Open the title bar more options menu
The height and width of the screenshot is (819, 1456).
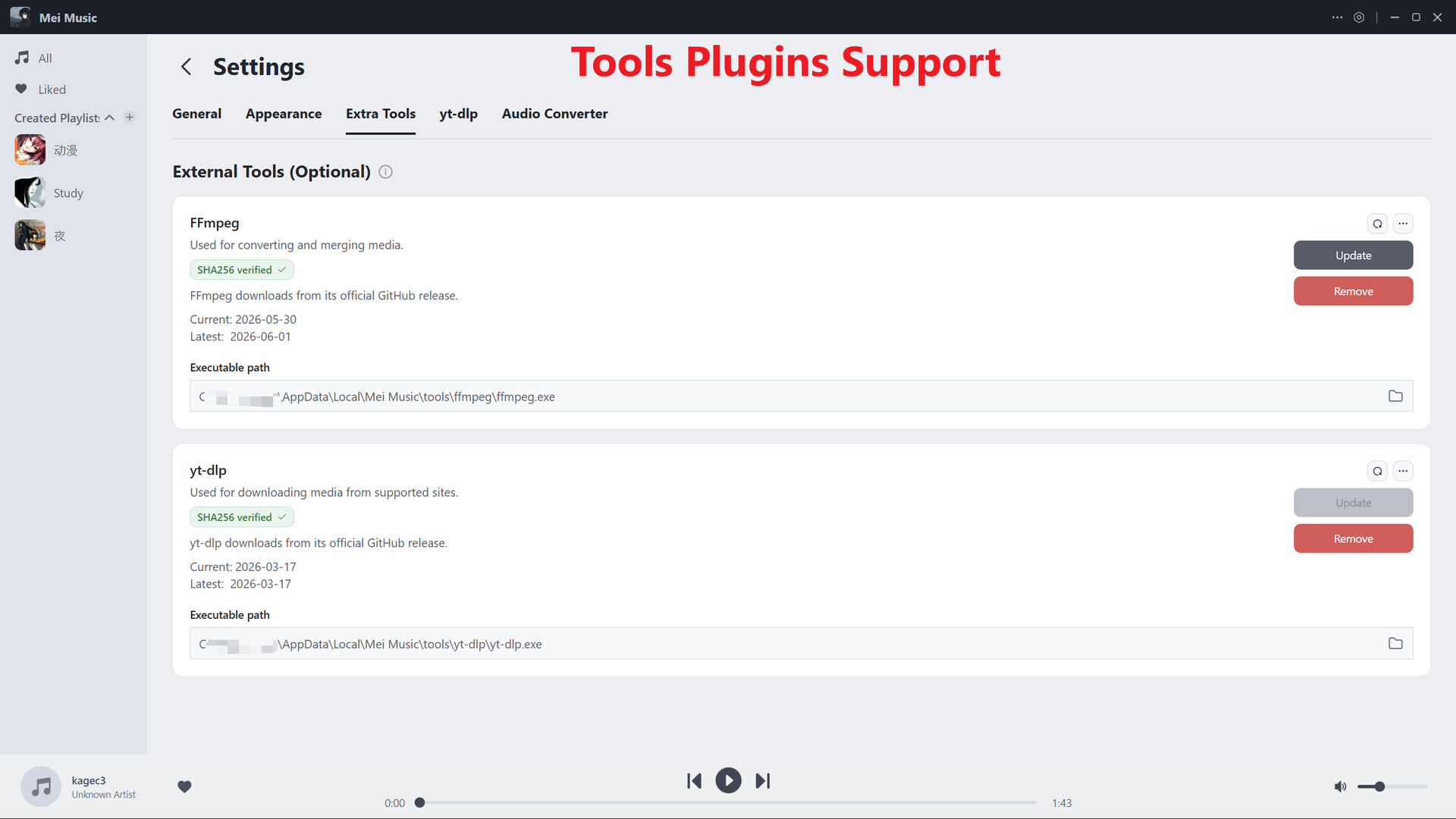point(1337,17)
